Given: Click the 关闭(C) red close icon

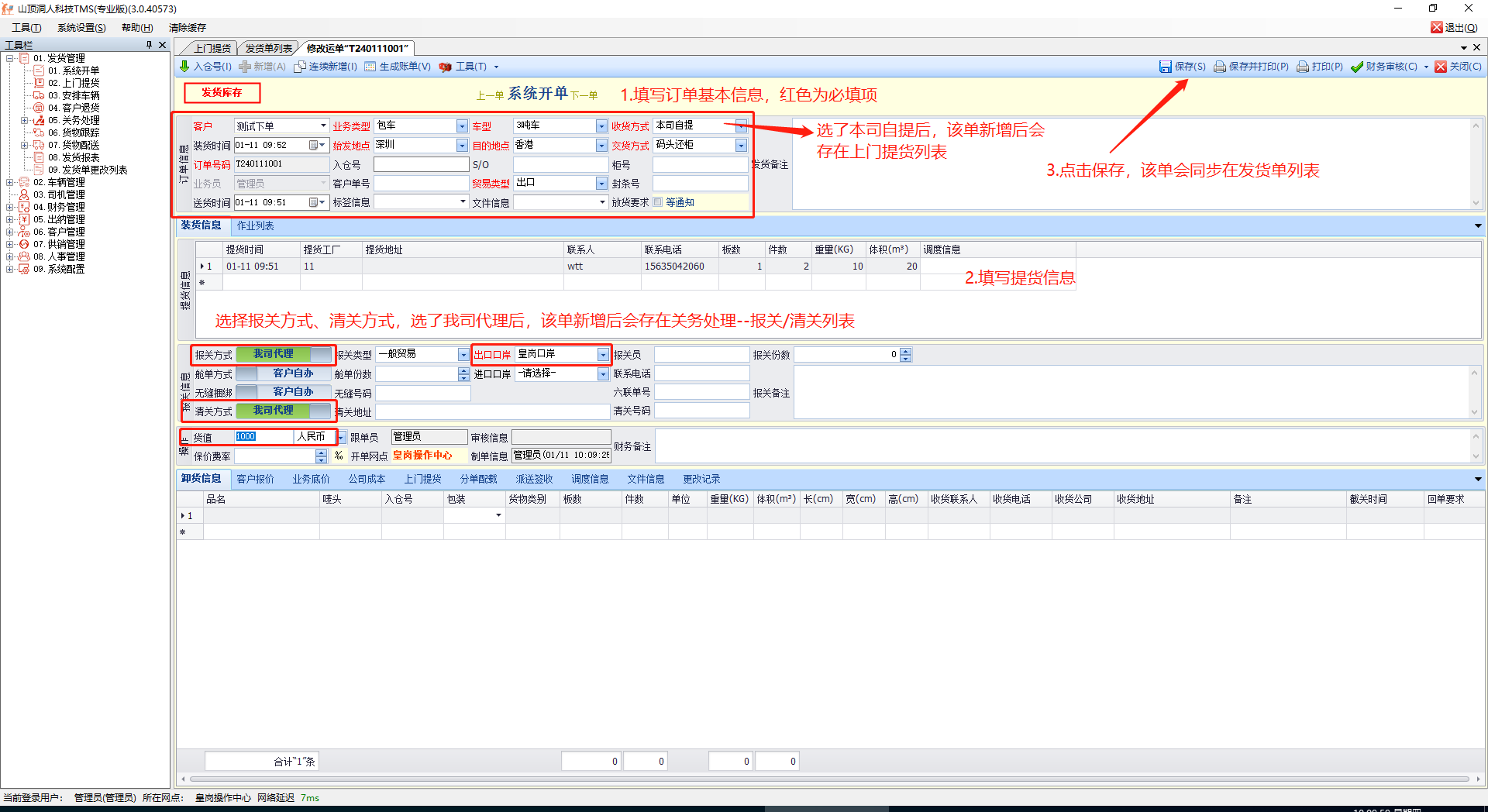Looking at the screenshot, I should [1441, 67].
